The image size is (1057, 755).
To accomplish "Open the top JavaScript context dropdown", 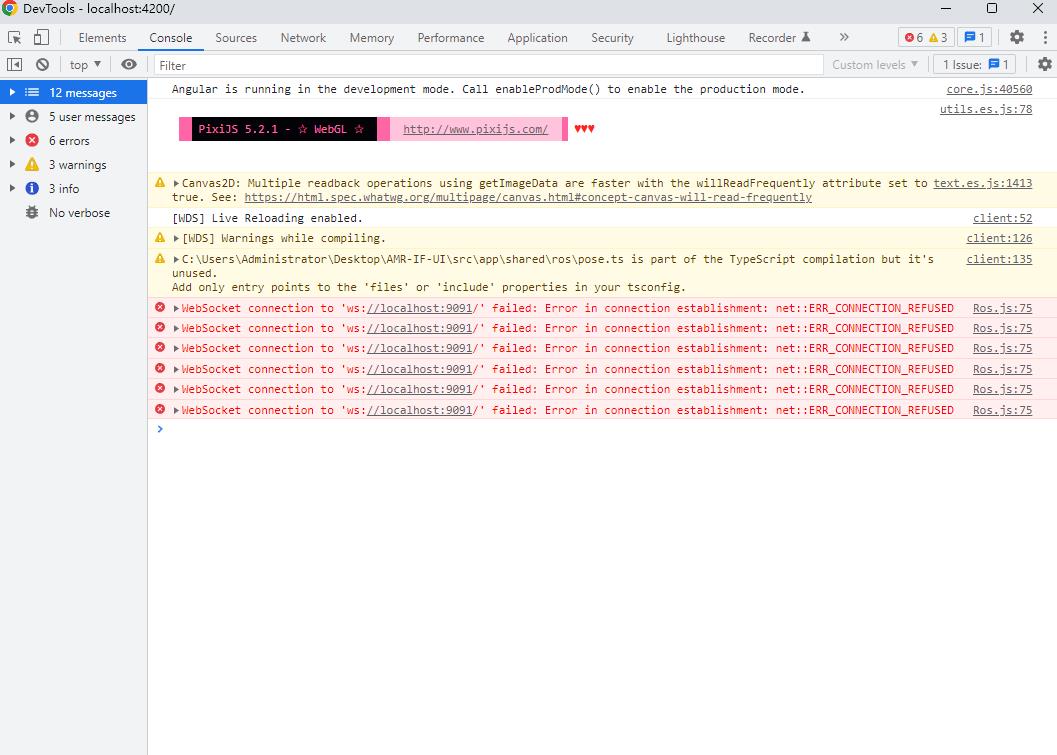I will [85, 65].
